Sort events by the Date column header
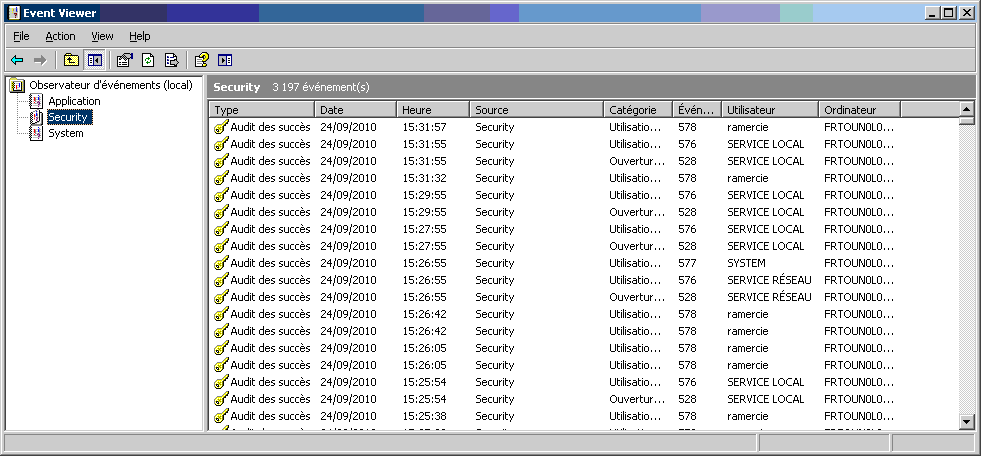The image size is (981, 456). pyautogui.click(x=355, y=110)
